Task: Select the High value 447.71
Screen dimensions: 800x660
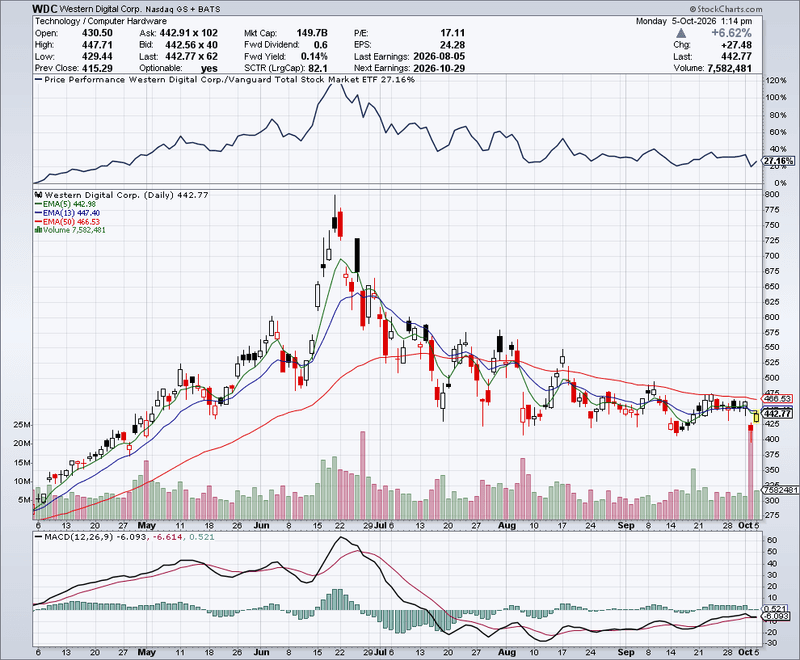Action: pos(97,45)
